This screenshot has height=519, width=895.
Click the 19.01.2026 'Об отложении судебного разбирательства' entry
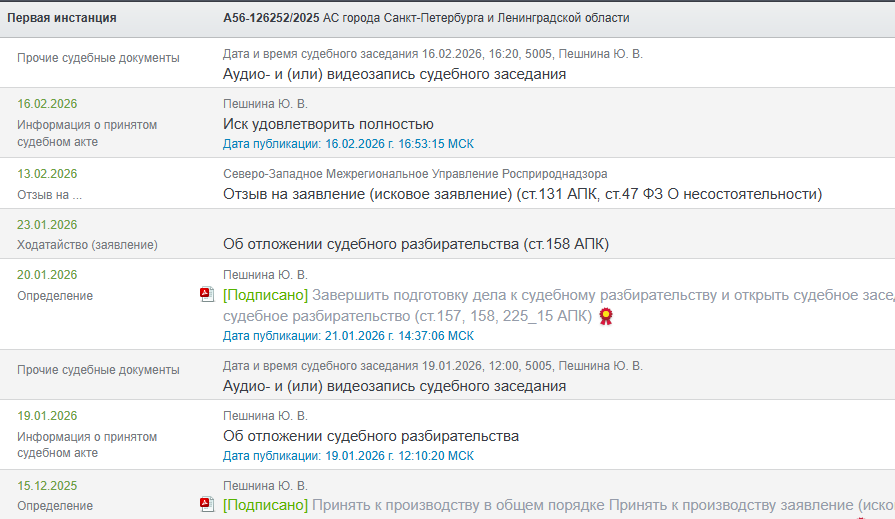[370, 436]
